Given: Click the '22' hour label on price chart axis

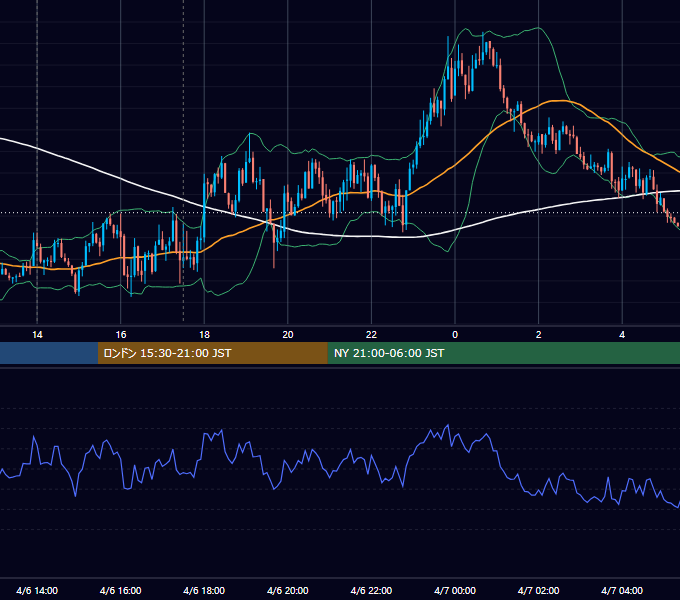Looking at the screenshot, I should click(x=371, y=335).
